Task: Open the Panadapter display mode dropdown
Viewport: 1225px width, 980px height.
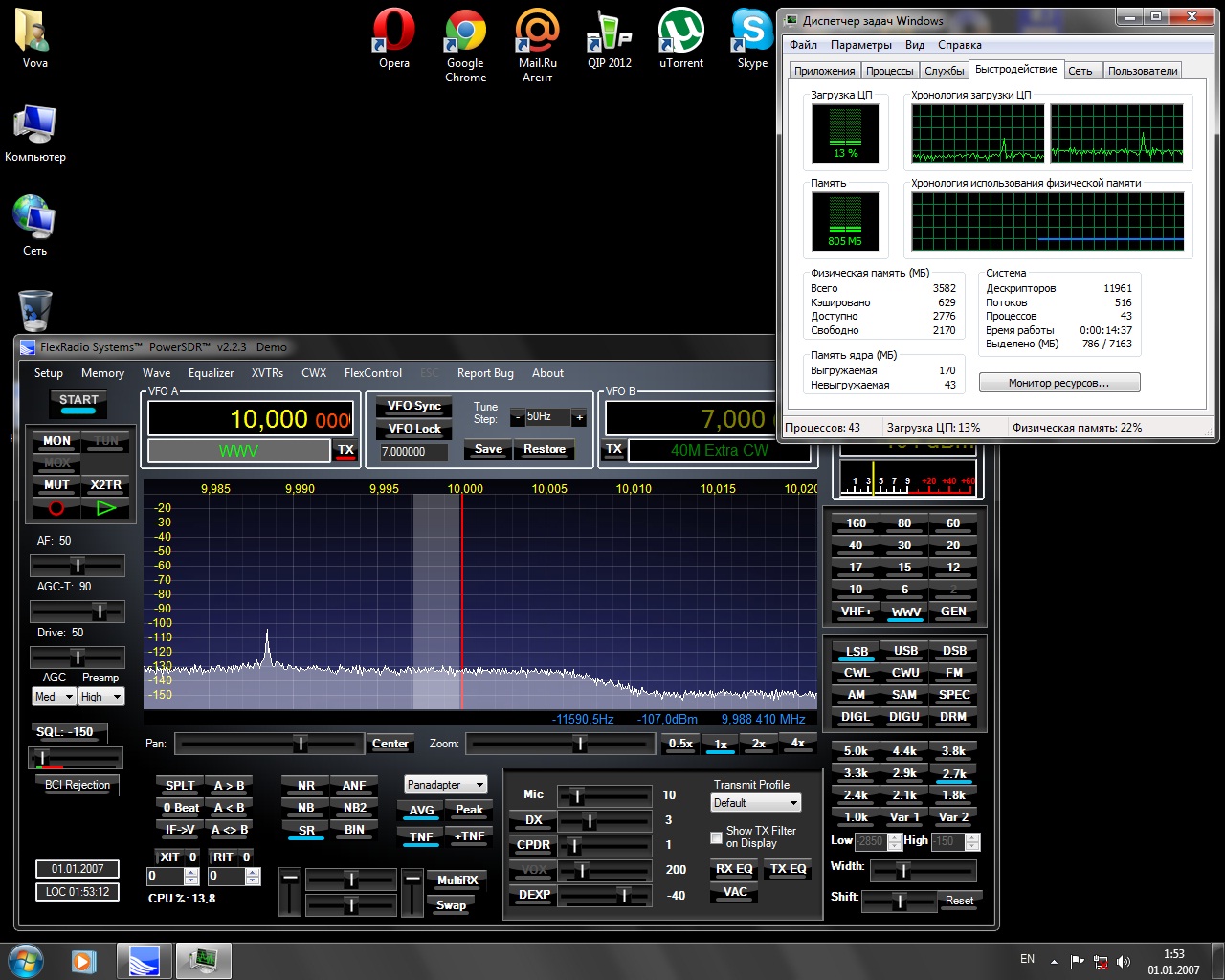Action: (x=446, y=785)
